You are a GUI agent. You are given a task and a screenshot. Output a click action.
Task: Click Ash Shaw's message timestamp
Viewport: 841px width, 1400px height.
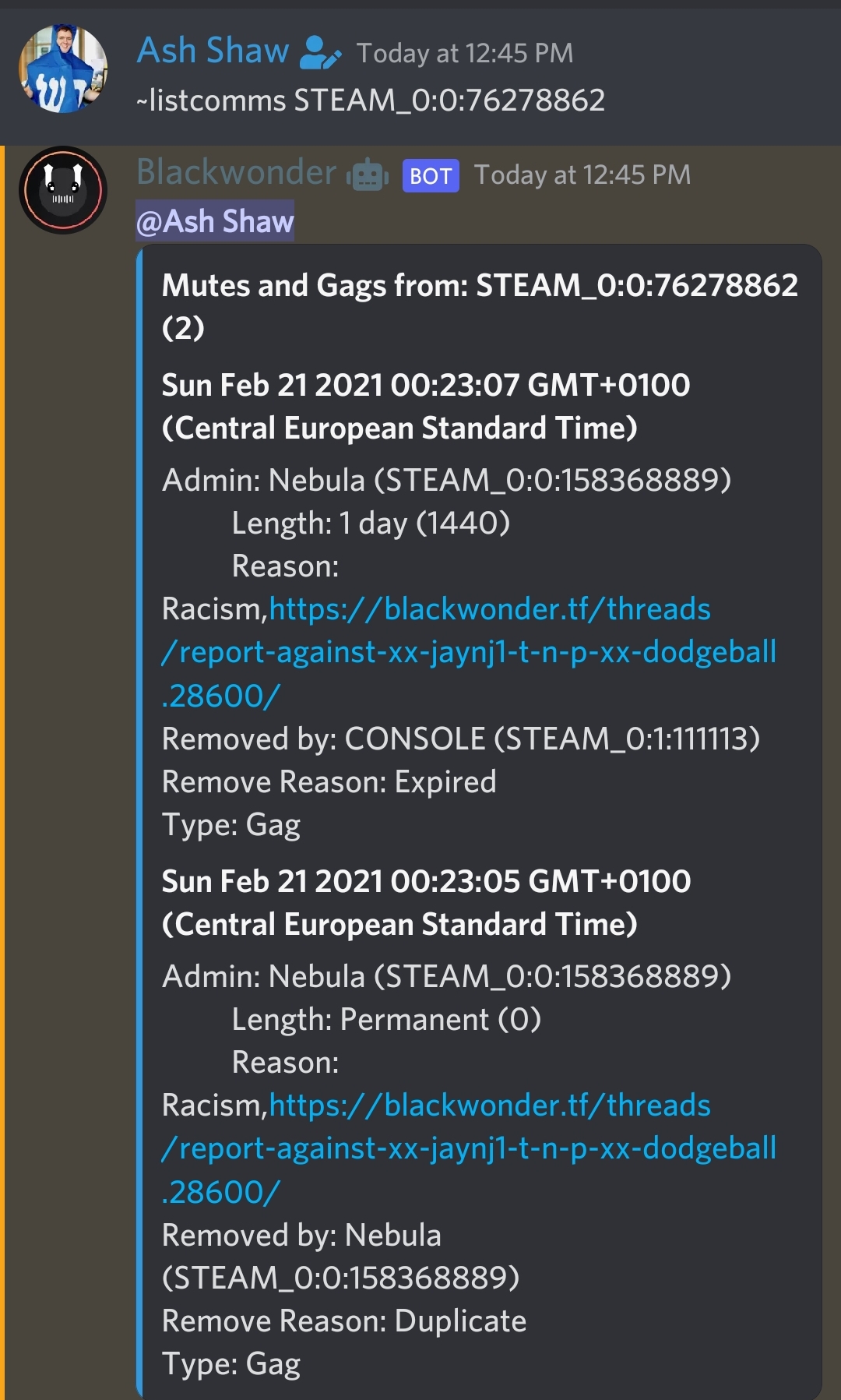tap(465, 53)
